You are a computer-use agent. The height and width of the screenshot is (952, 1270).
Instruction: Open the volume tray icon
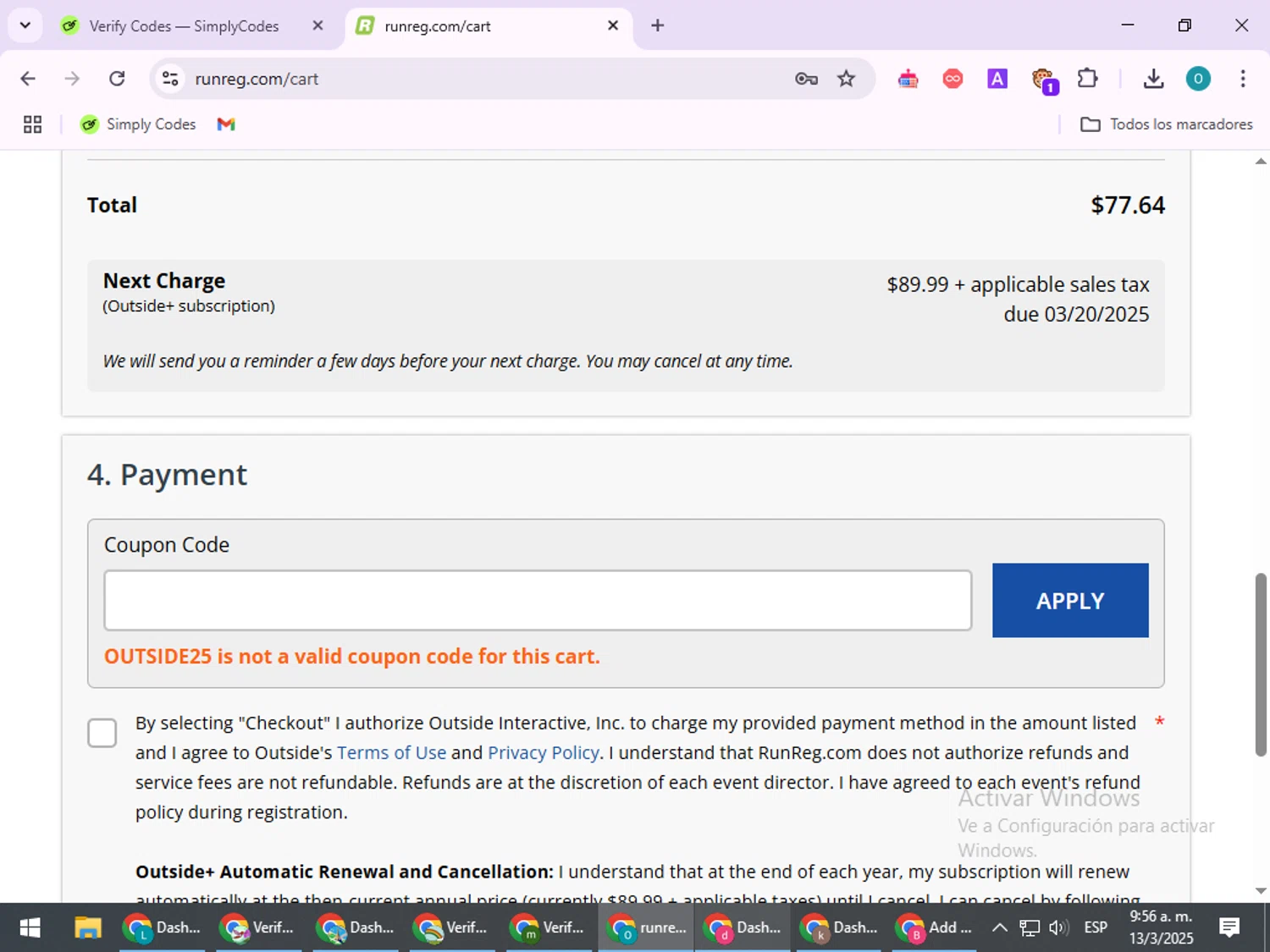click(x=1058, y=927)
